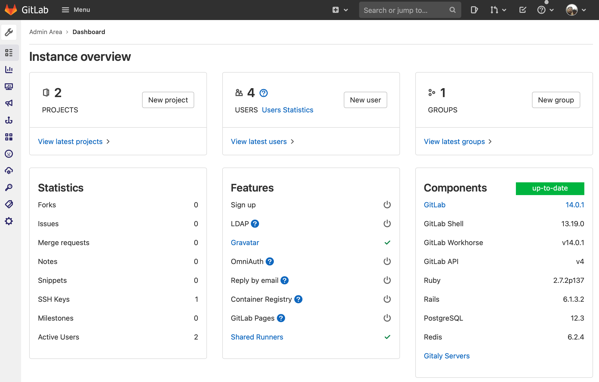
Task: Open the GitLab component link
Action: (x=434, y=205)
